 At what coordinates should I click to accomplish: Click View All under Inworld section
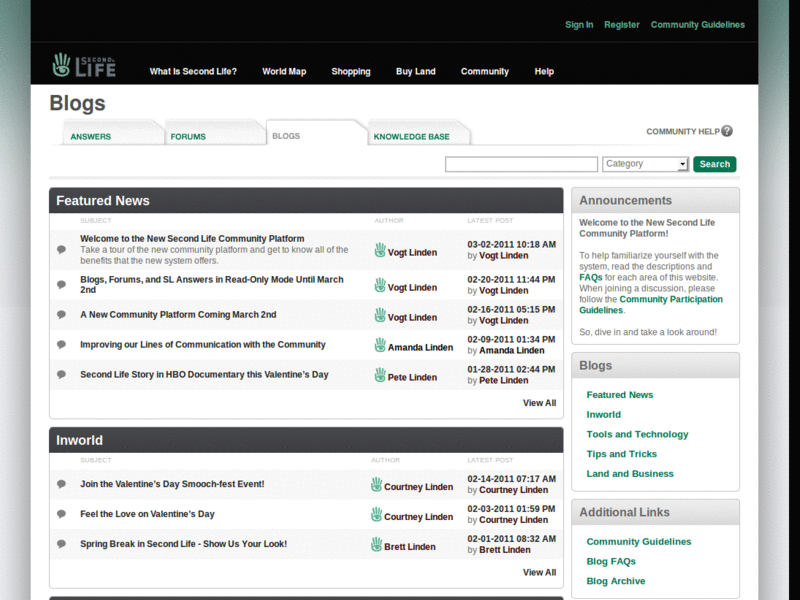[x=539, y=572]
